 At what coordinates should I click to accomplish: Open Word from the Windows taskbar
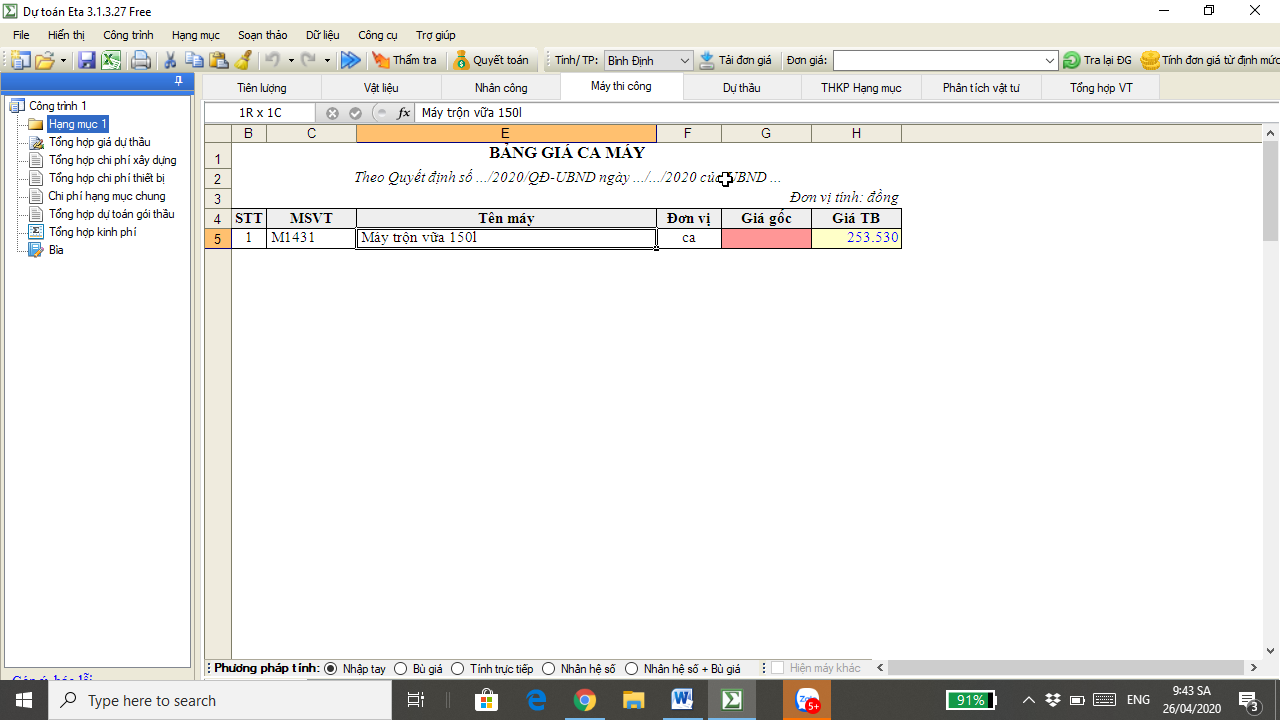[682, 700]
